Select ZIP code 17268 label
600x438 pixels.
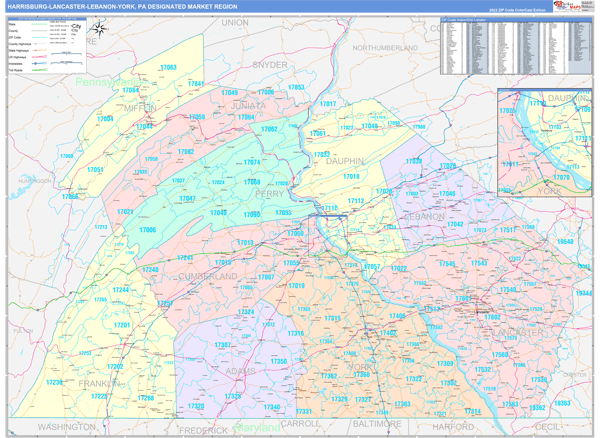[146, 398]
